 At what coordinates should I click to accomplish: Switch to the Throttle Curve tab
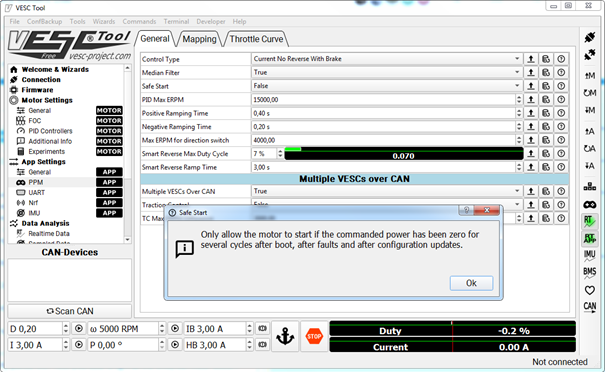256,39
